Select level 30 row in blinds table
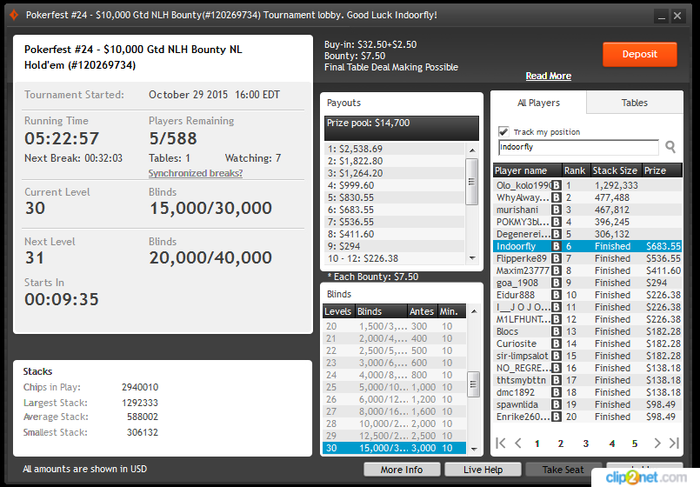 pos(394,448)
